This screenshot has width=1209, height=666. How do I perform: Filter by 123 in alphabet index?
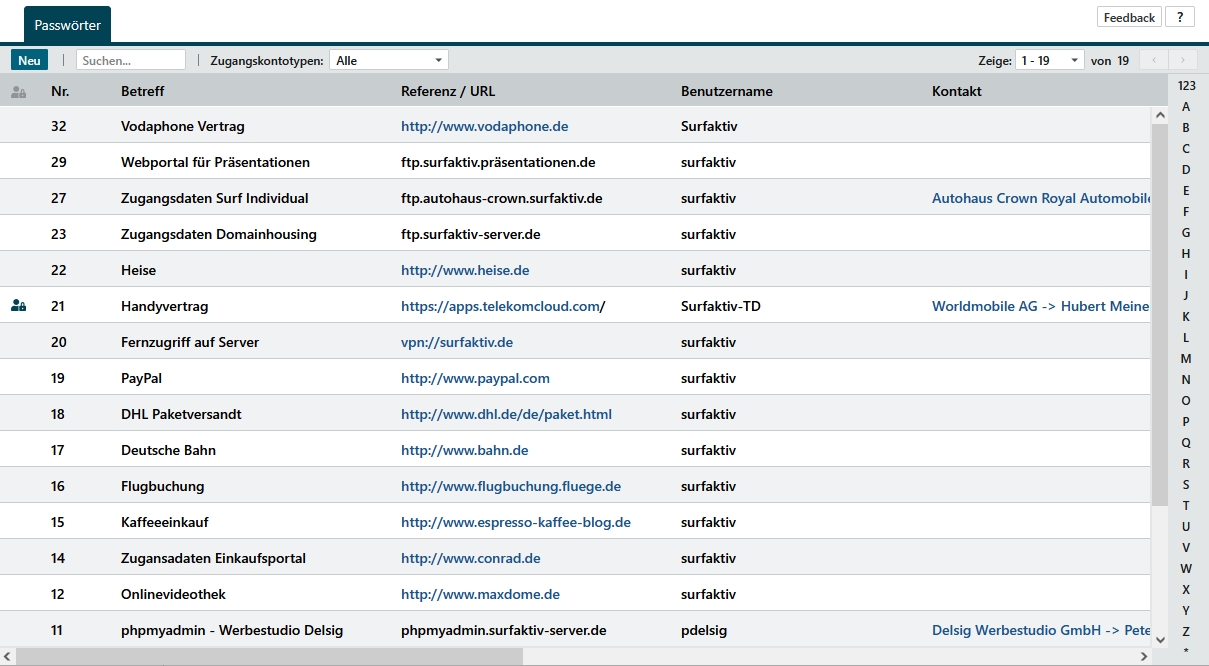click(x=1186, y=86)
